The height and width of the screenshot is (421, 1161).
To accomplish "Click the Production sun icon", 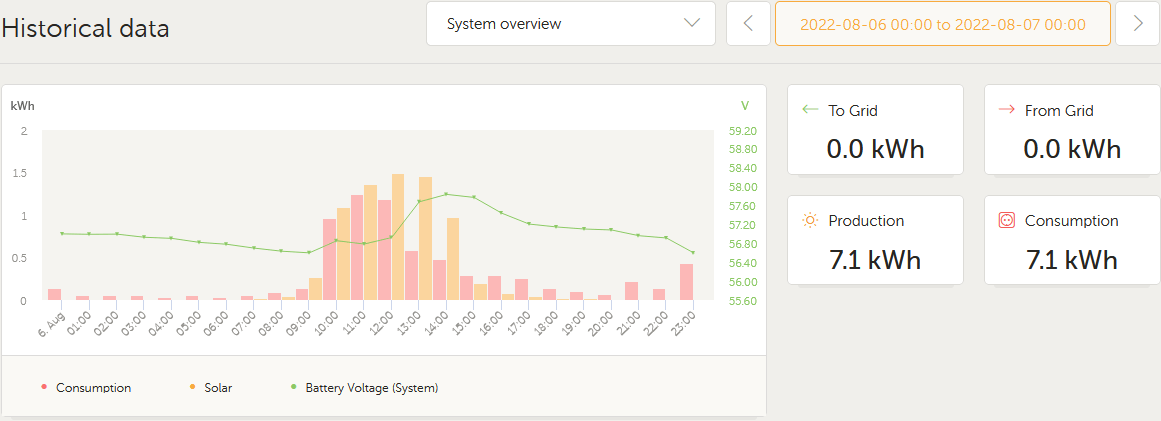I will point(811,220).
